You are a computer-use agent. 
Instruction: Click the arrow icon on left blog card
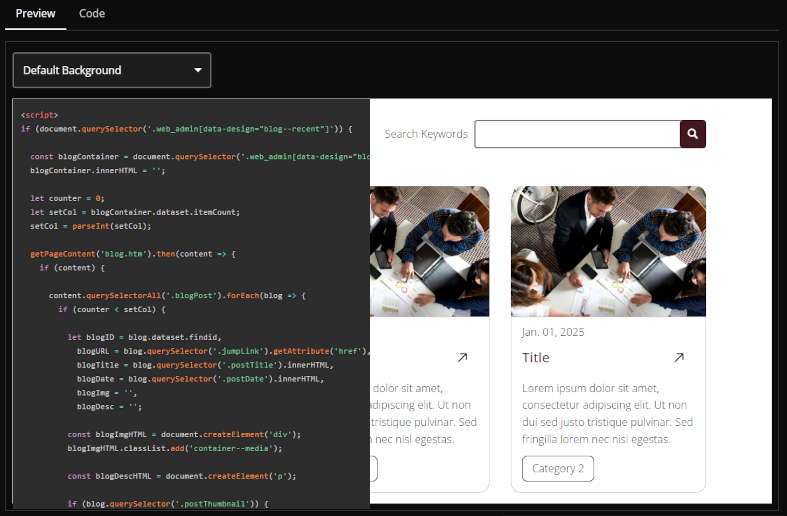[x=462, y=357]
